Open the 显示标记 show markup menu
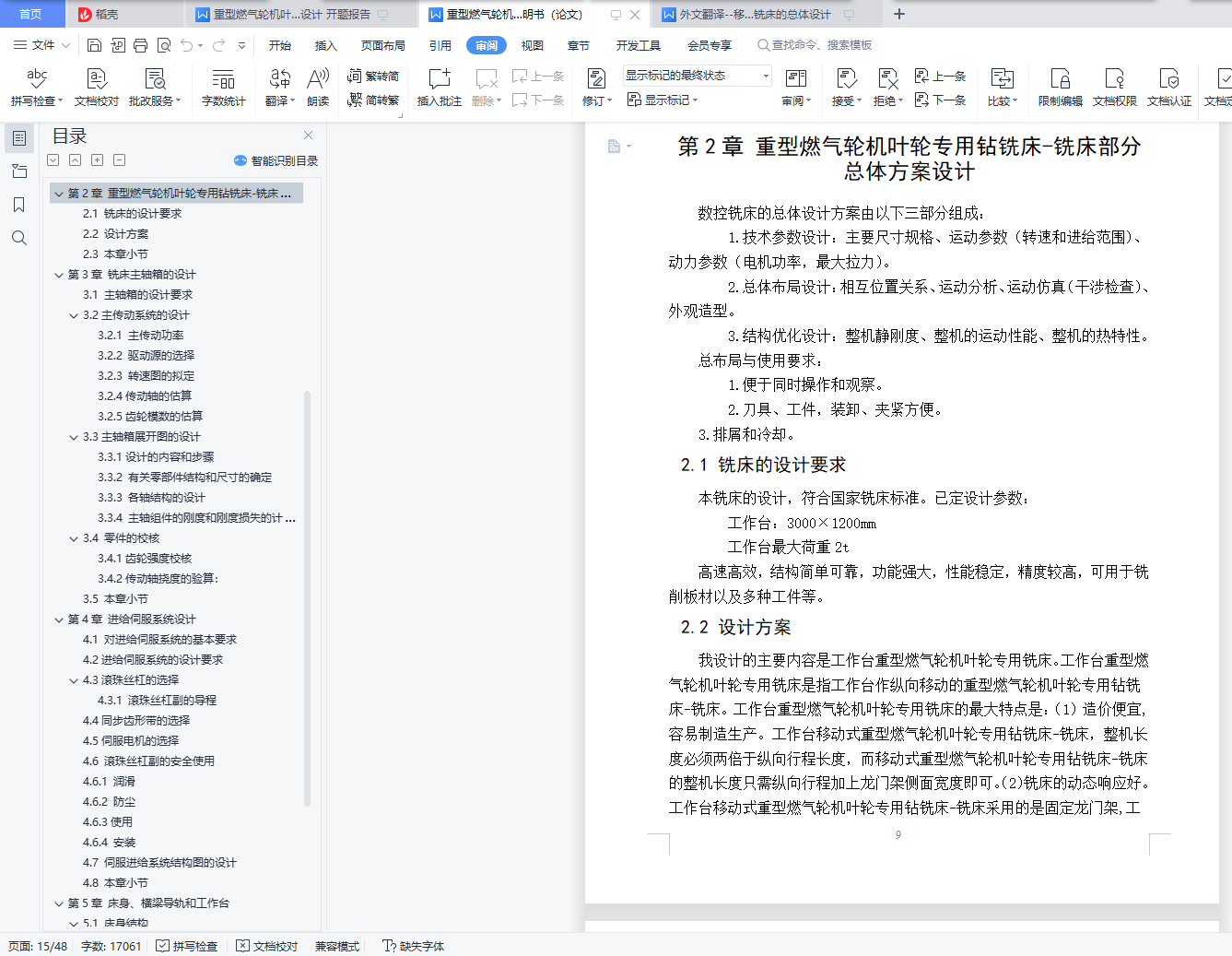This screenshot has width=1232, height=956. [x=663, y=100]
